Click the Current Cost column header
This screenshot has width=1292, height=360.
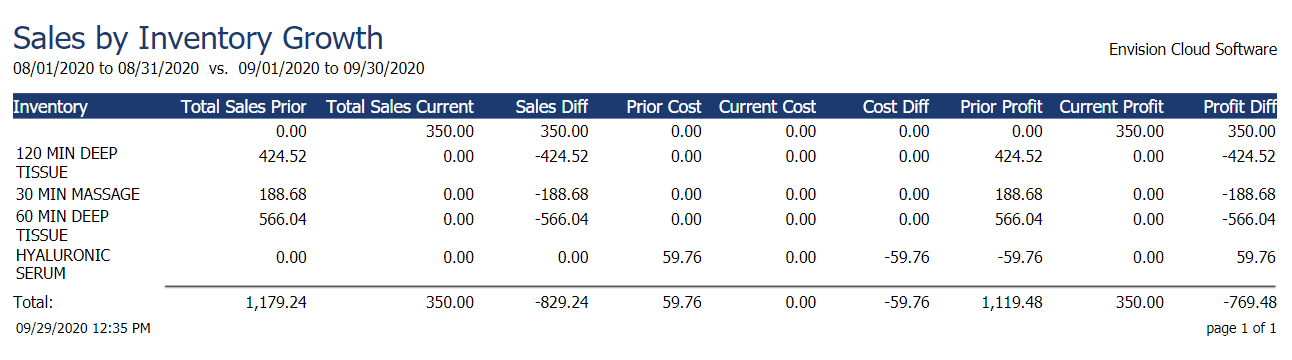pos(767,107)
